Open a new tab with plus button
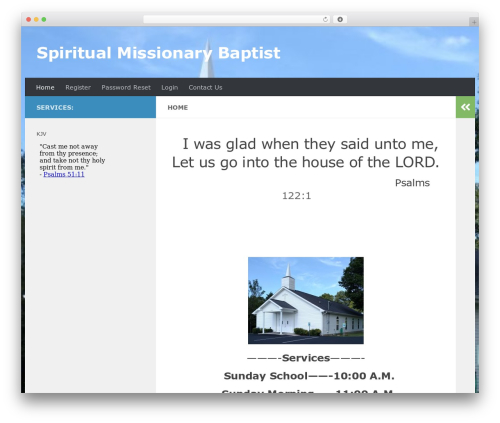500x423 pixels. pos(474,22)
